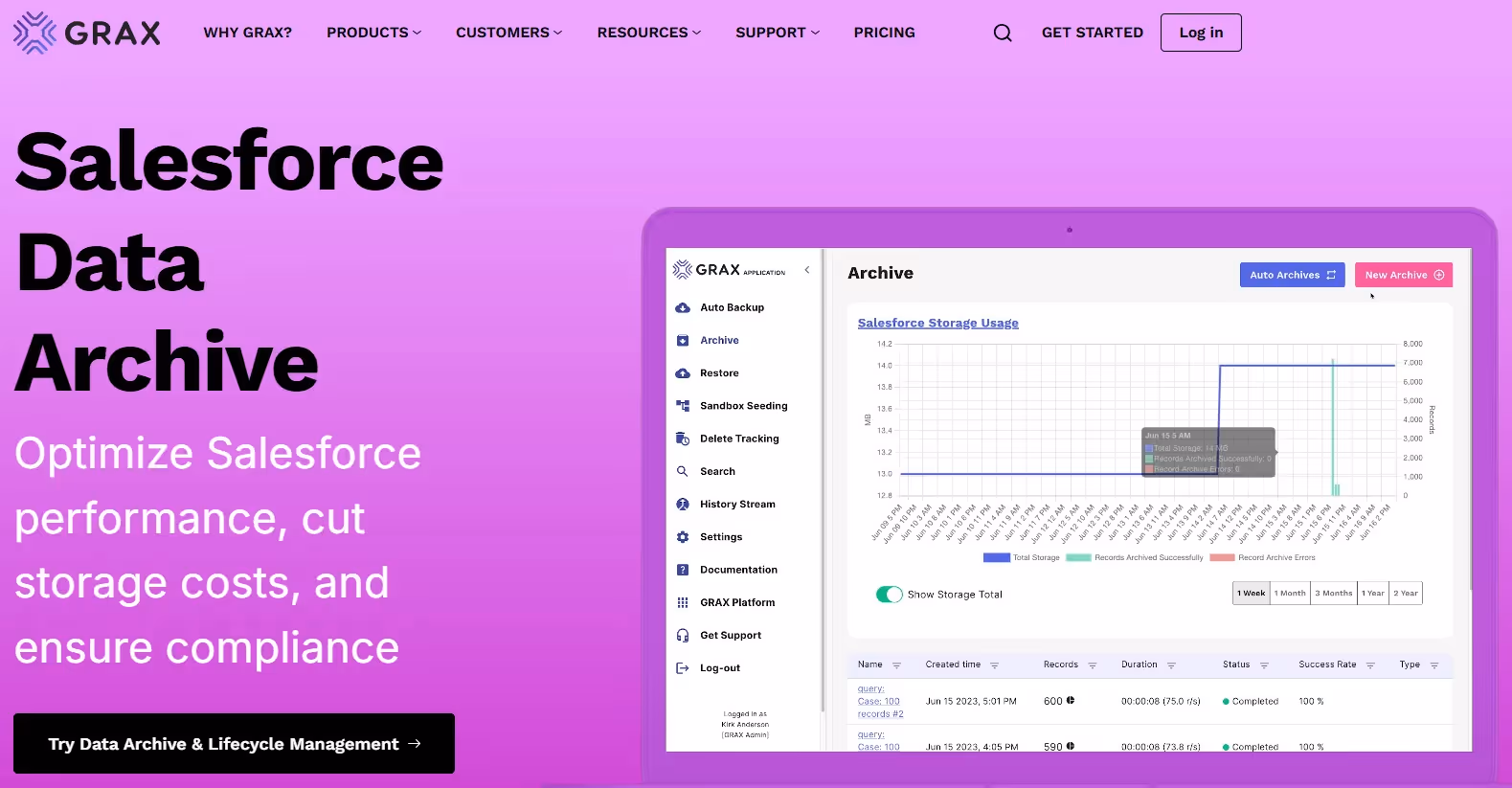Click info icon next to 590 records

(1071, 746)
